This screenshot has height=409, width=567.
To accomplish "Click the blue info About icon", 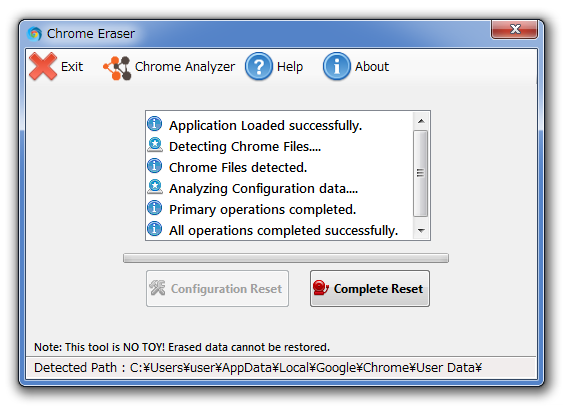I will coord(337,66).
